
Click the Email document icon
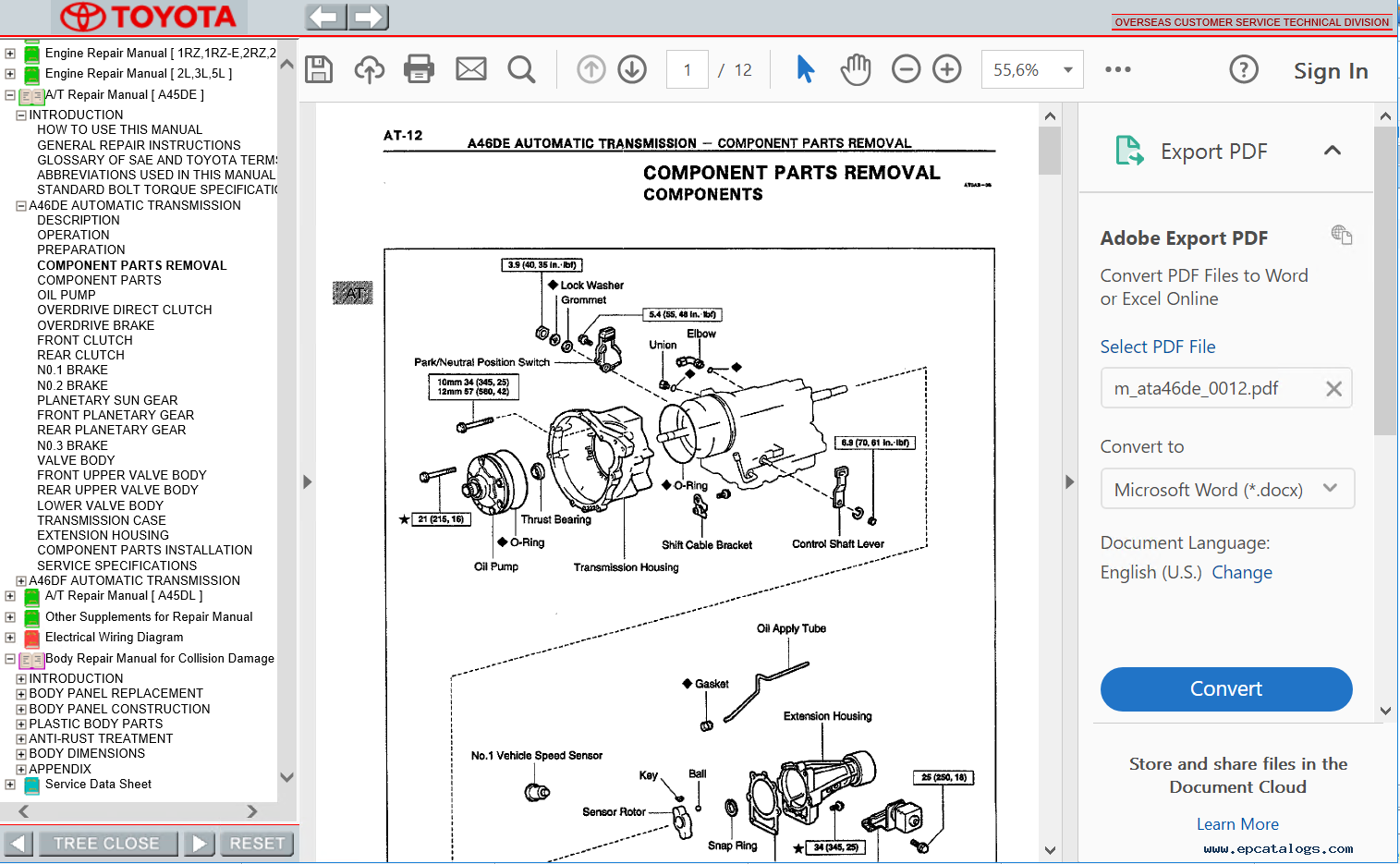click(470, 68)
